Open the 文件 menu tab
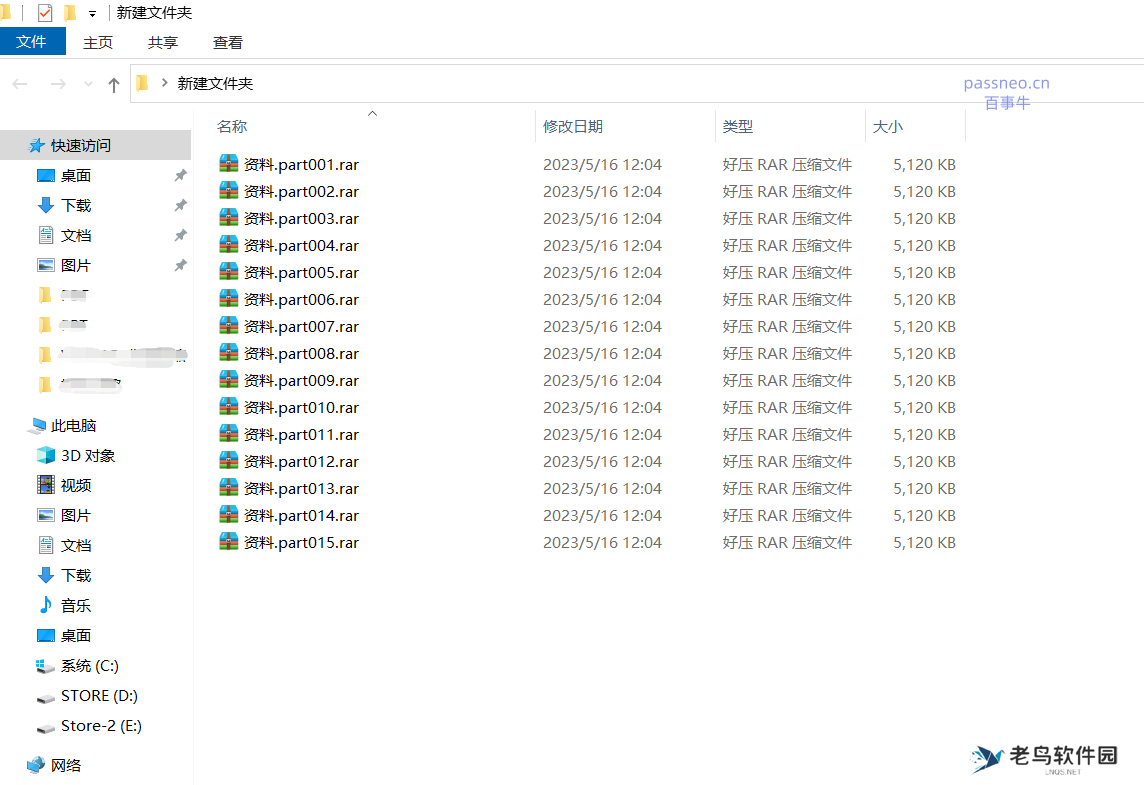 (32, 42)
